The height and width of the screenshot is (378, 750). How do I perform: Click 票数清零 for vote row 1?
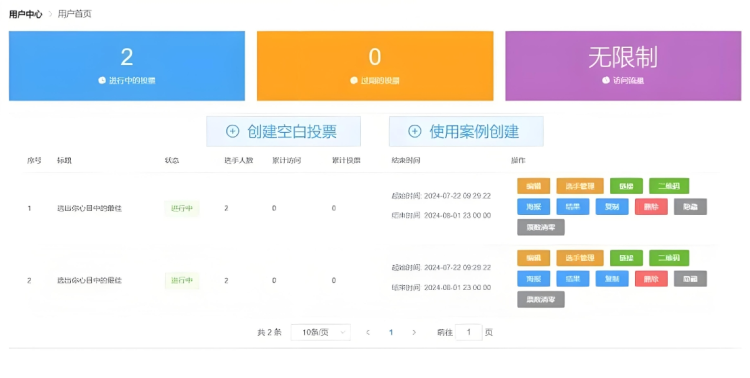pyautogui.click(x=540, y=227)
